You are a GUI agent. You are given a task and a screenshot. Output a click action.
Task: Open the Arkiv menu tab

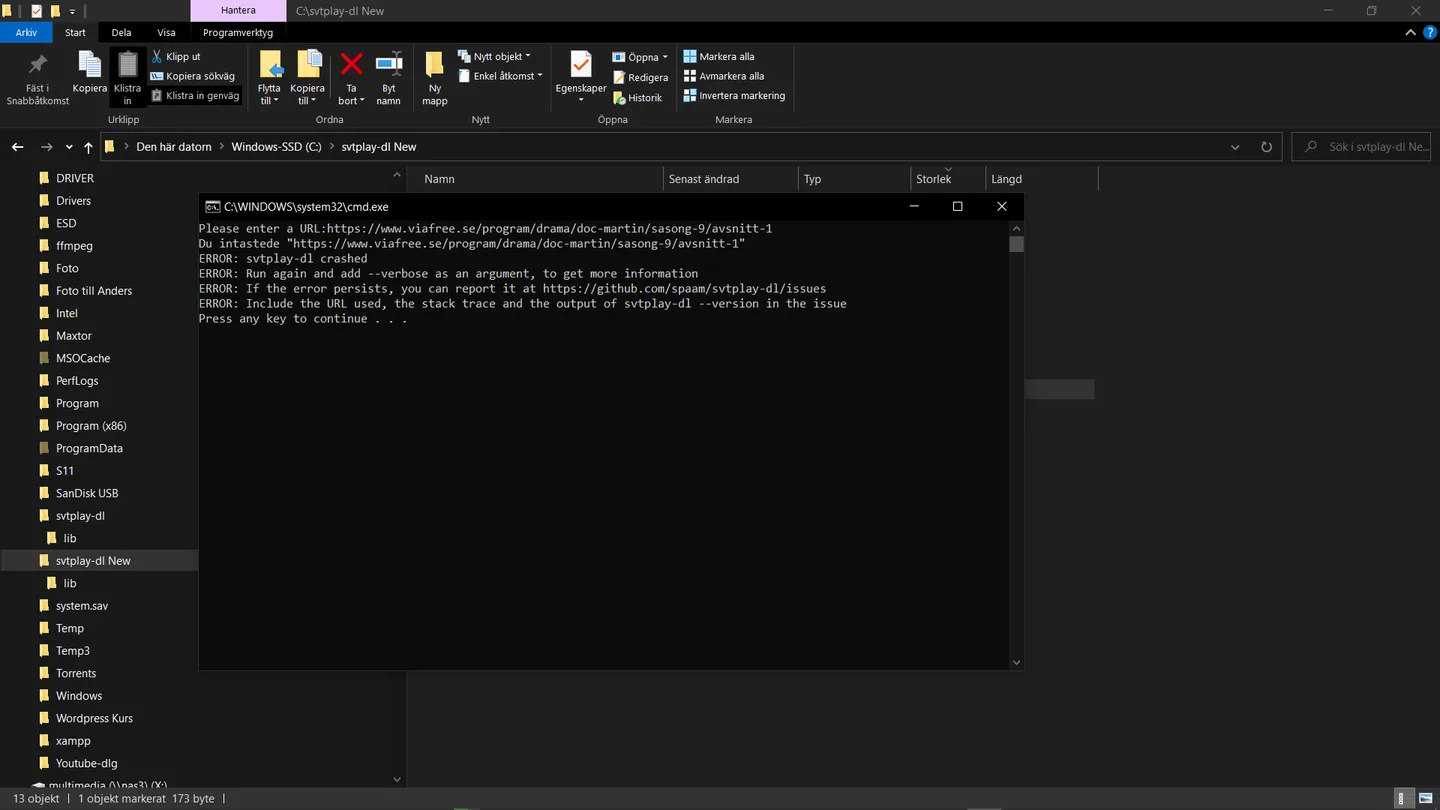27,33
